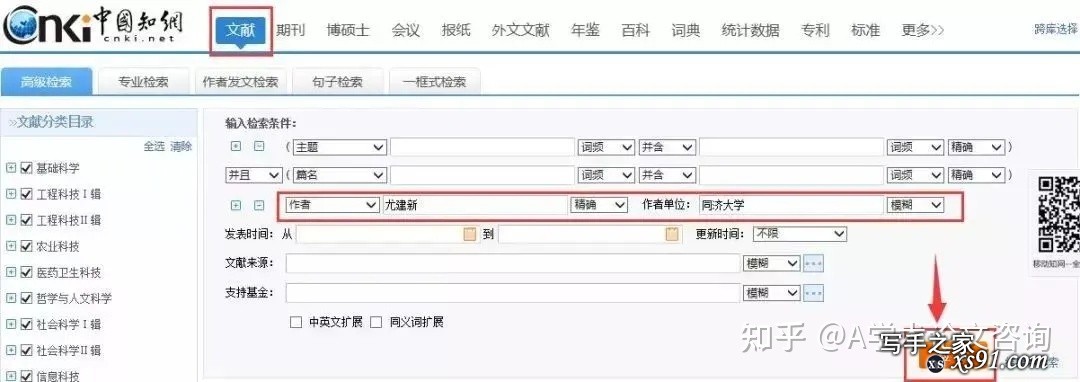Uncheck the 工程科技Ⅰ辑 category
The image size is (1080, 382).
[x=27, y=194]
